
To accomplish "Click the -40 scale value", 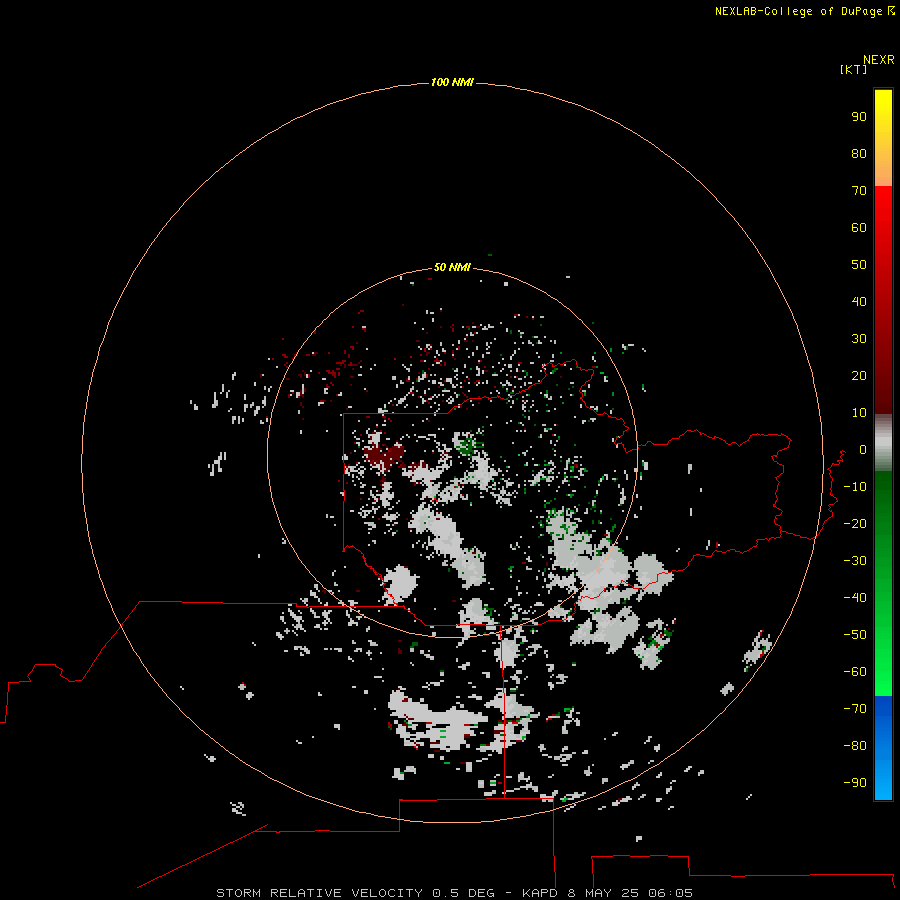I will tap(855, 598).
